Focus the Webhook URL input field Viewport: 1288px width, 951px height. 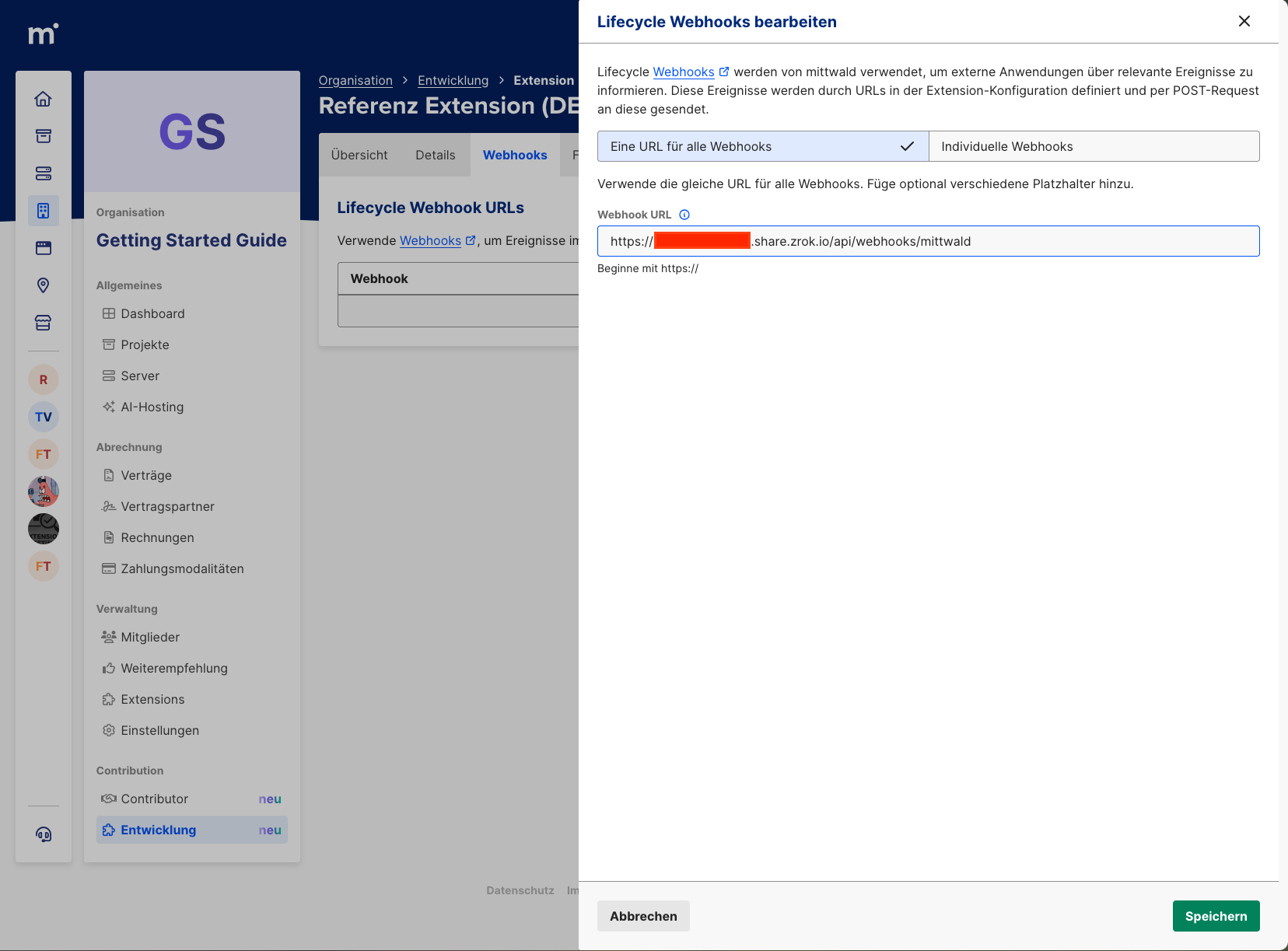tap(928, 241)
